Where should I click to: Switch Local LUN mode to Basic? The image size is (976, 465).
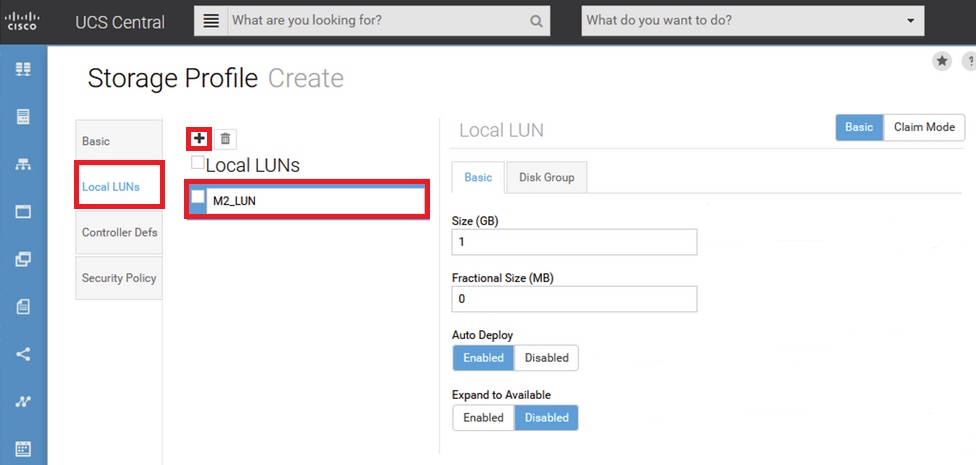(x=859, y=127)
